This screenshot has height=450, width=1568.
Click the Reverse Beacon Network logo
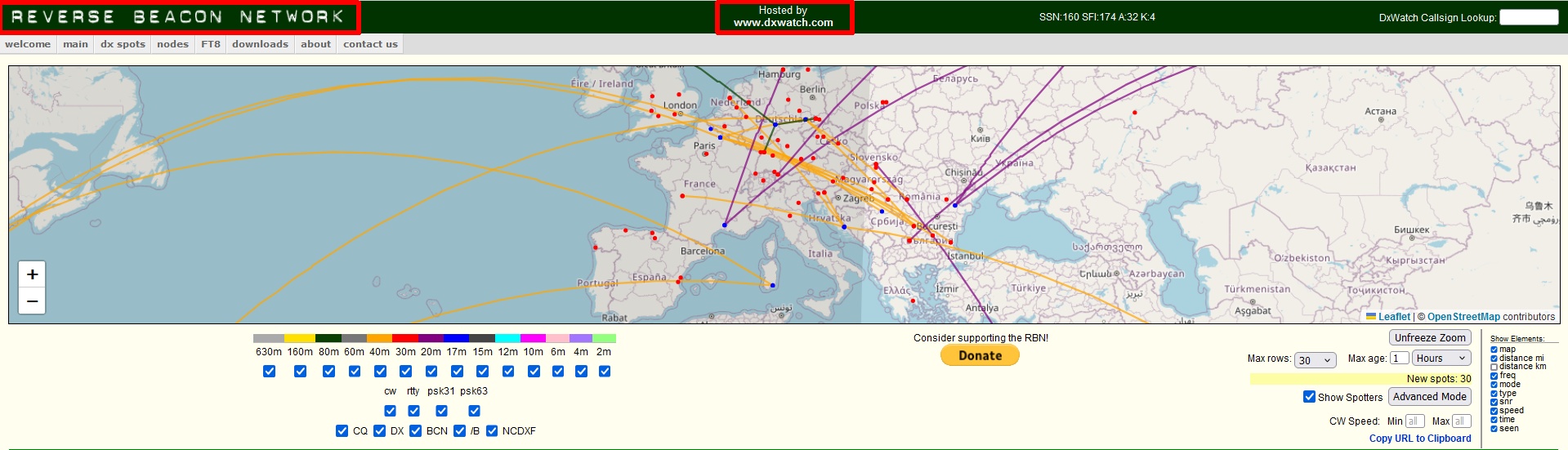(x=179, y=17)
